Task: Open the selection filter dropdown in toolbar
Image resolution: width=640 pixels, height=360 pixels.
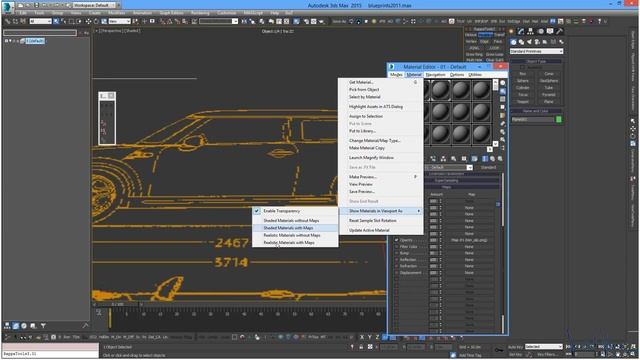Action: coord(40,21)
